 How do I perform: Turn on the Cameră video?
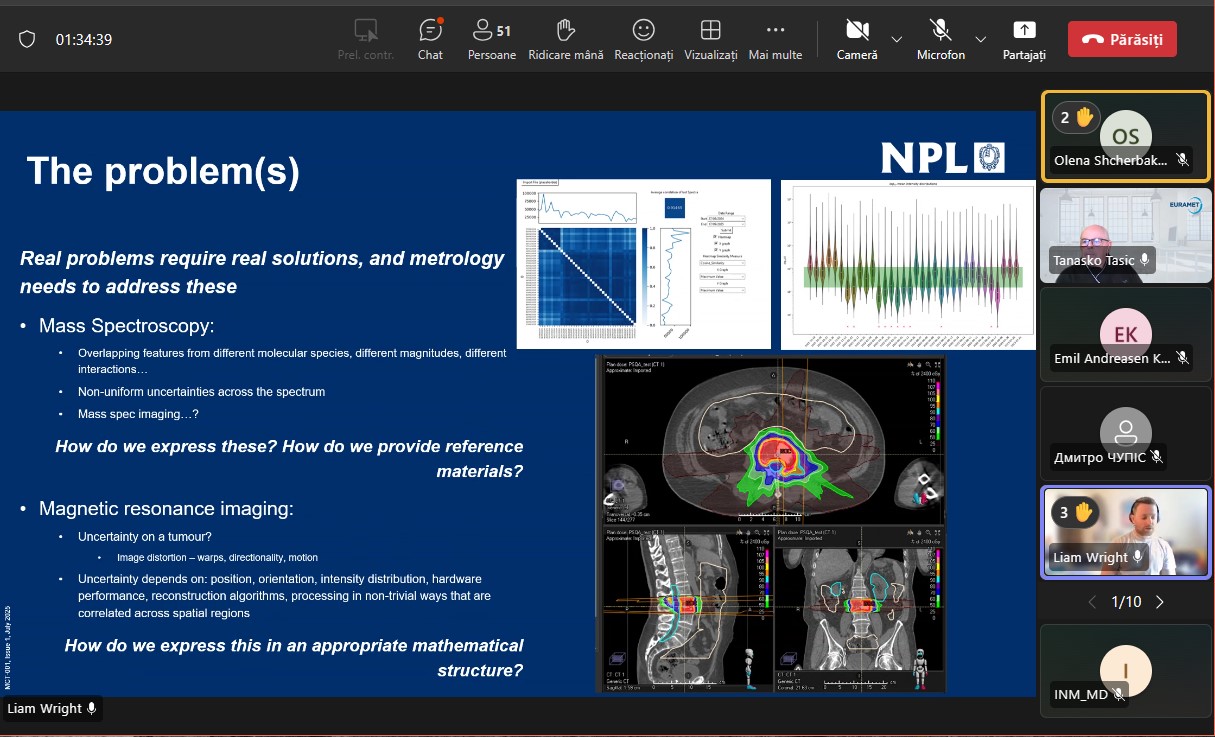click(x=856, y=39)
